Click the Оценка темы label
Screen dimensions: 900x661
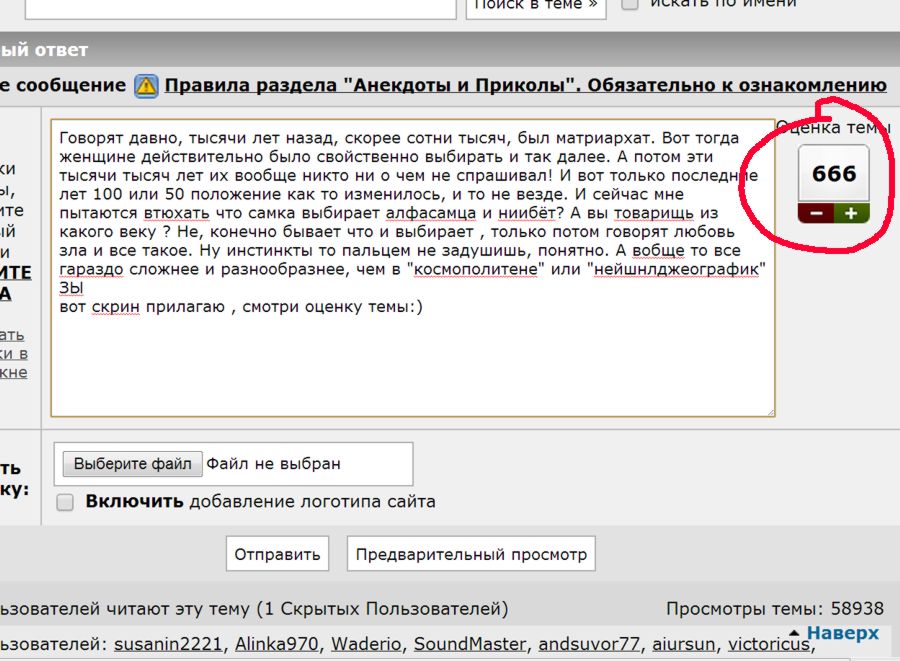(x=833, y=127)
